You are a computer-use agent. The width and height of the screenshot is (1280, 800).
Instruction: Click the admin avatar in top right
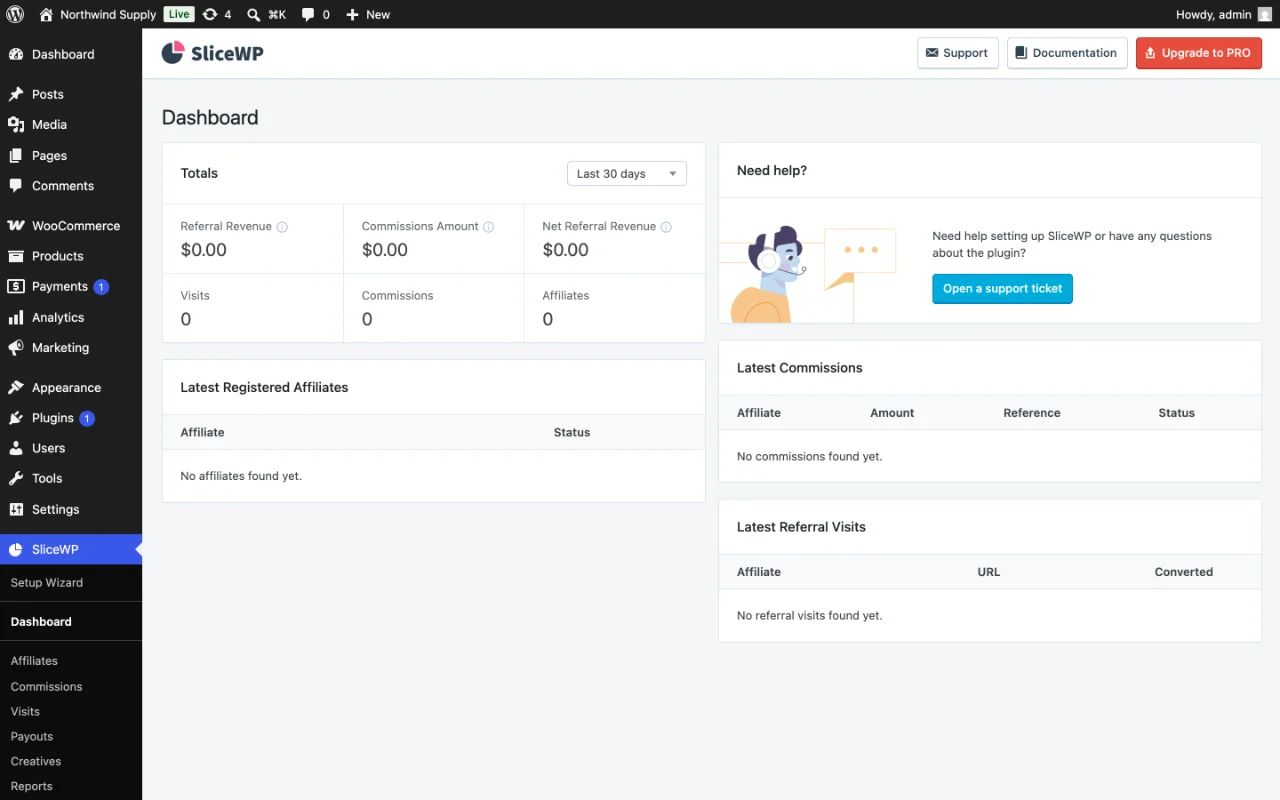pyautogui.click(x=1265, y=14)
